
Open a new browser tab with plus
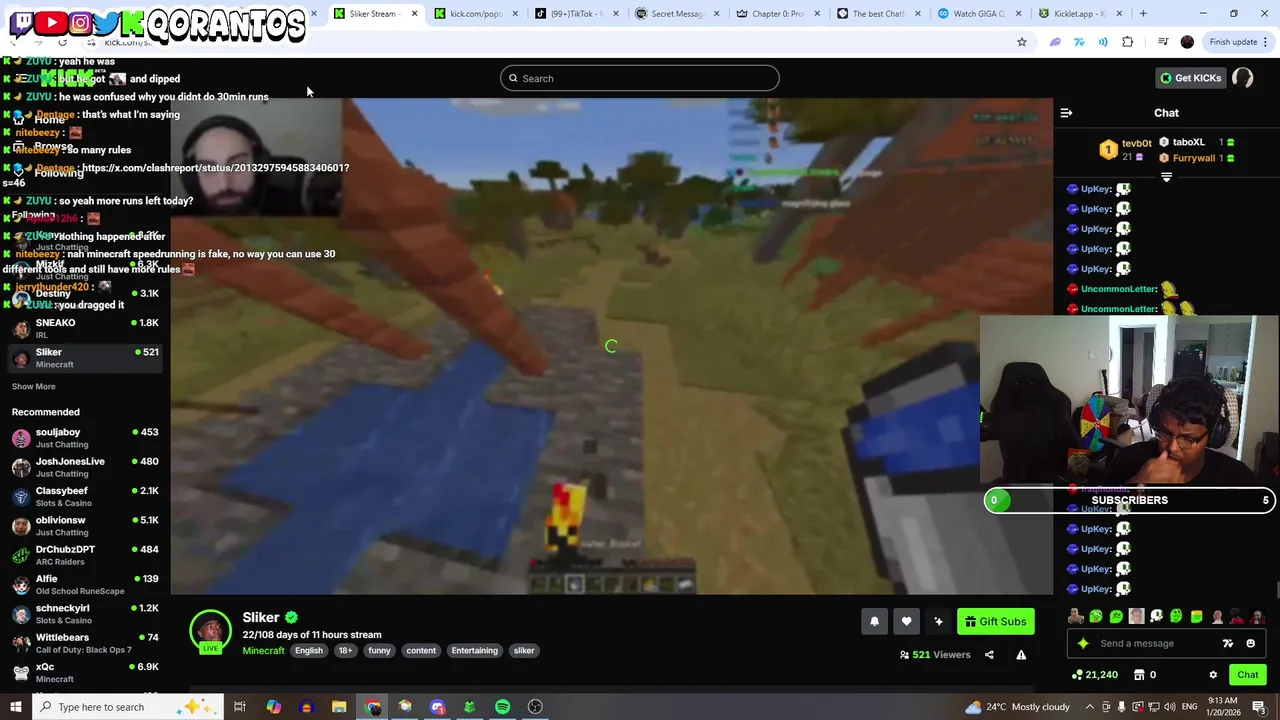[1143, 14]
